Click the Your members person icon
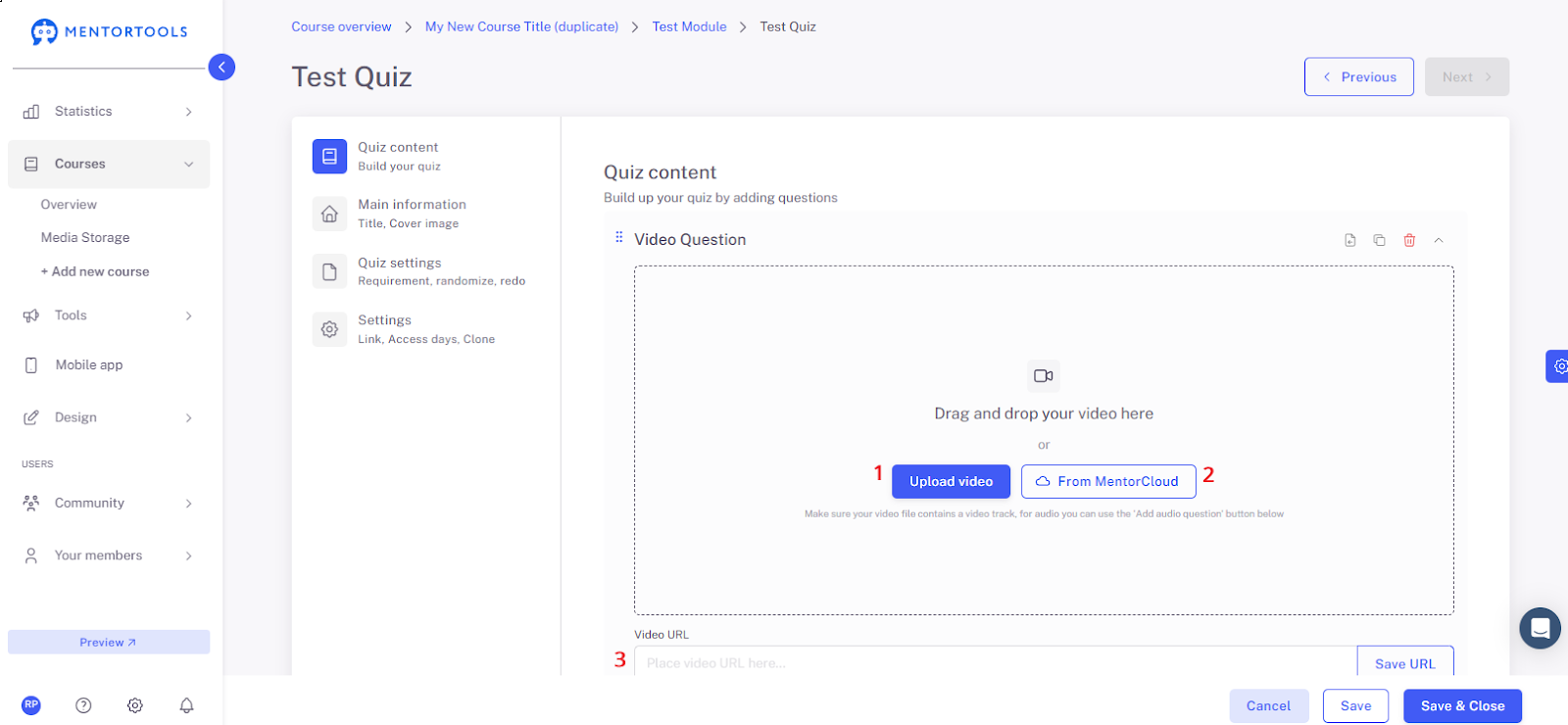 point(31,556)
